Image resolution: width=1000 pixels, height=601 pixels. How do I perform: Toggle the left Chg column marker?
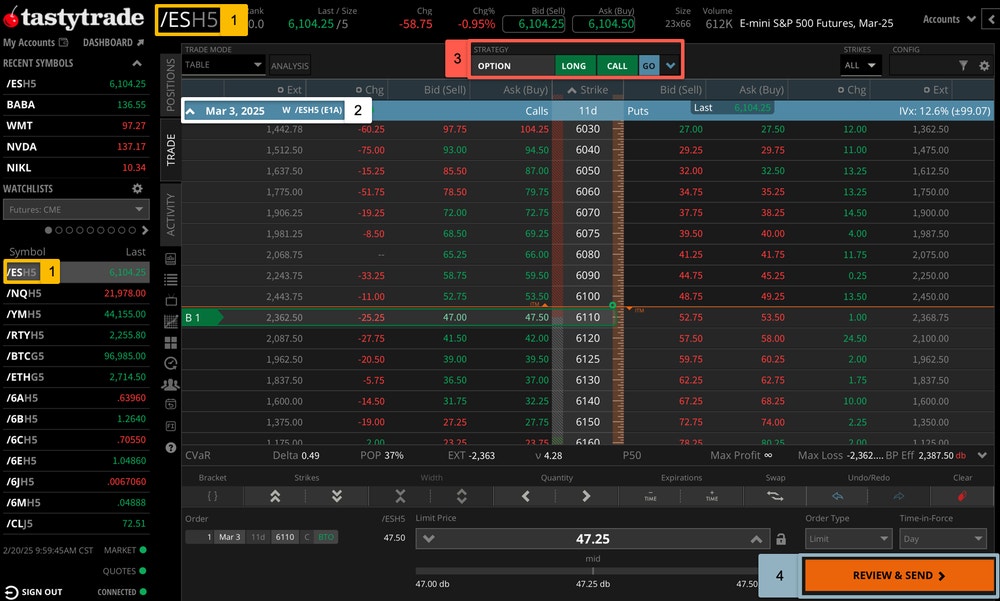coord(359,90)
